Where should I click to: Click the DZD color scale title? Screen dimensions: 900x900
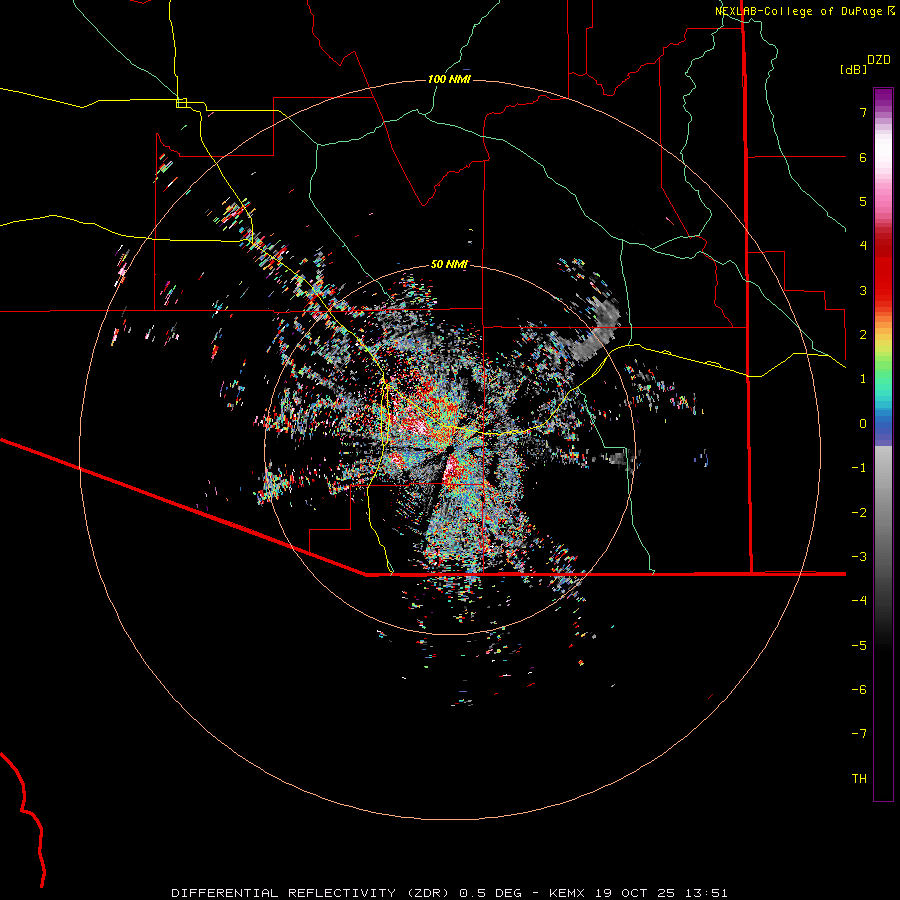(879, 60)
